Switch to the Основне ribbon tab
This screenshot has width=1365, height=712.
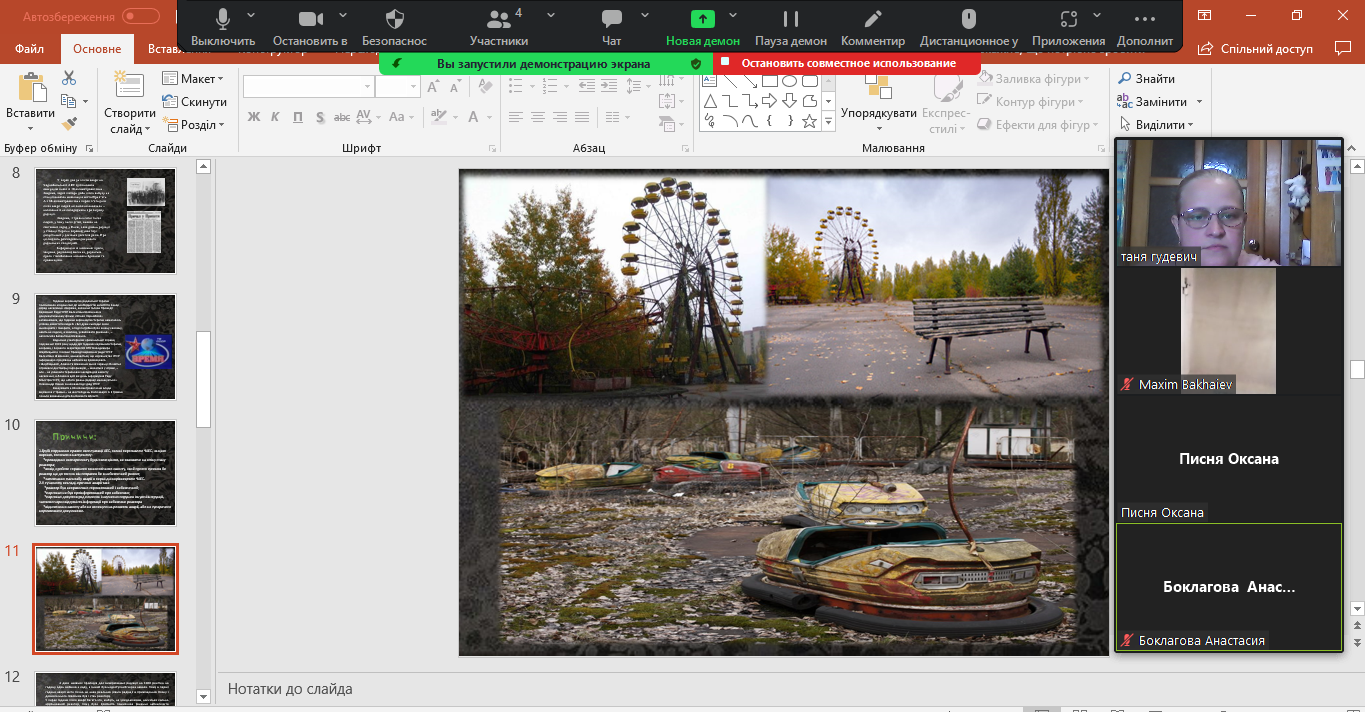[97, 49]
